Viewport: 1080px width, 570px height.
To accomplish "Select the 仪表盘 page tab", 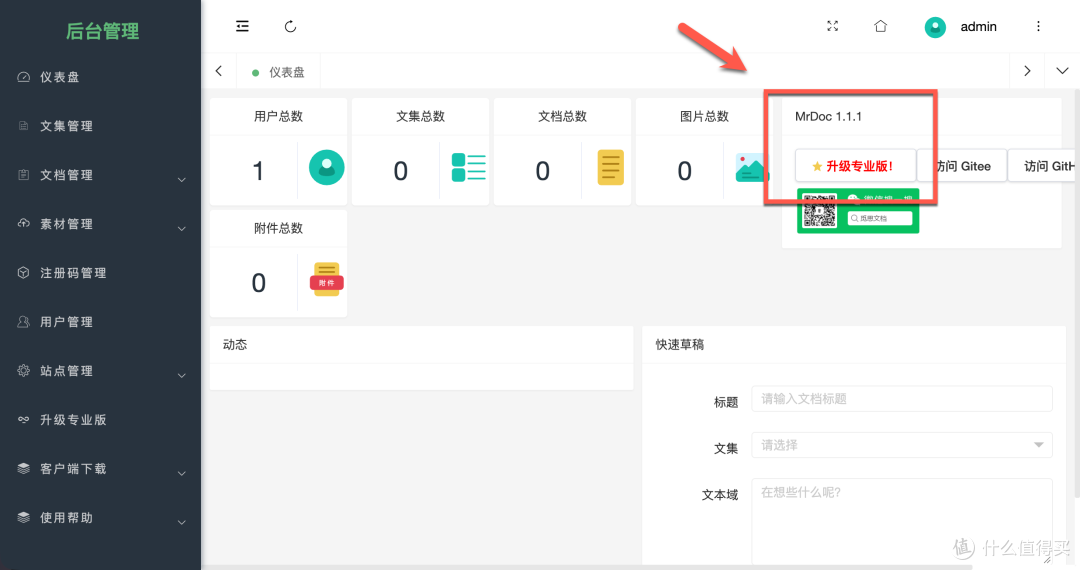I will point(279,72).
